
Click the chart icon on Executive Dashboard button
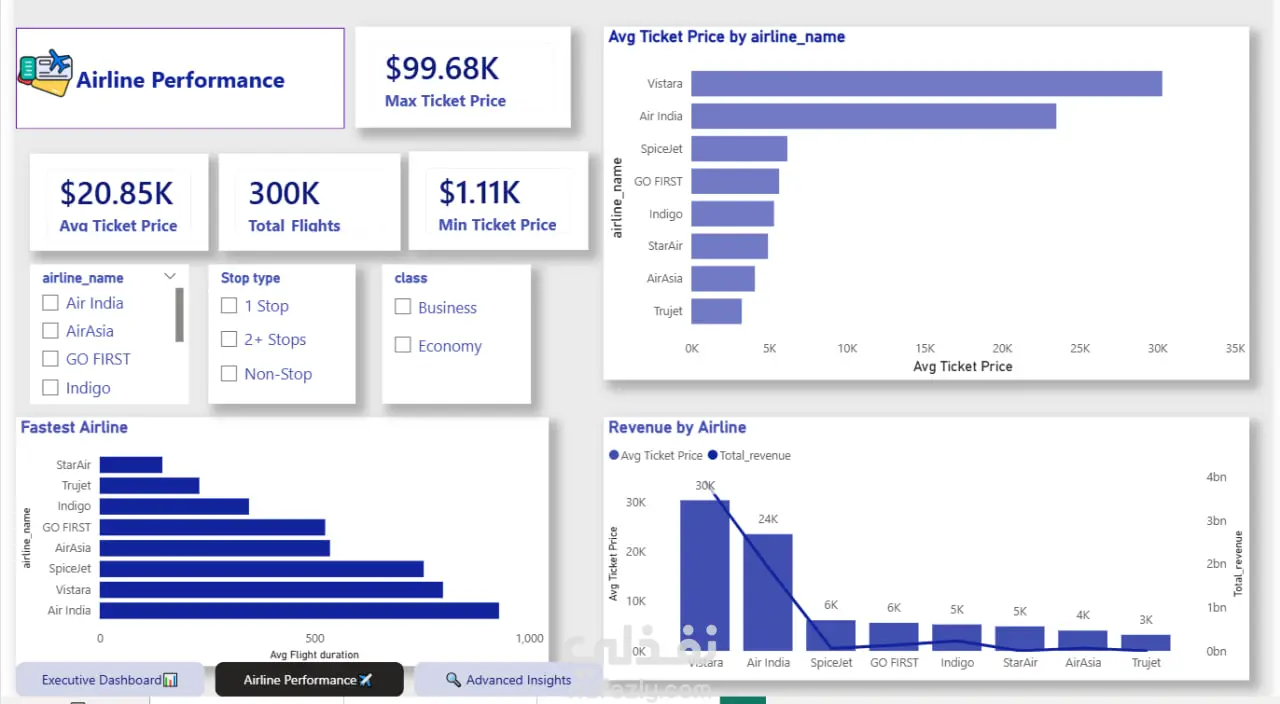coord(170,680)
